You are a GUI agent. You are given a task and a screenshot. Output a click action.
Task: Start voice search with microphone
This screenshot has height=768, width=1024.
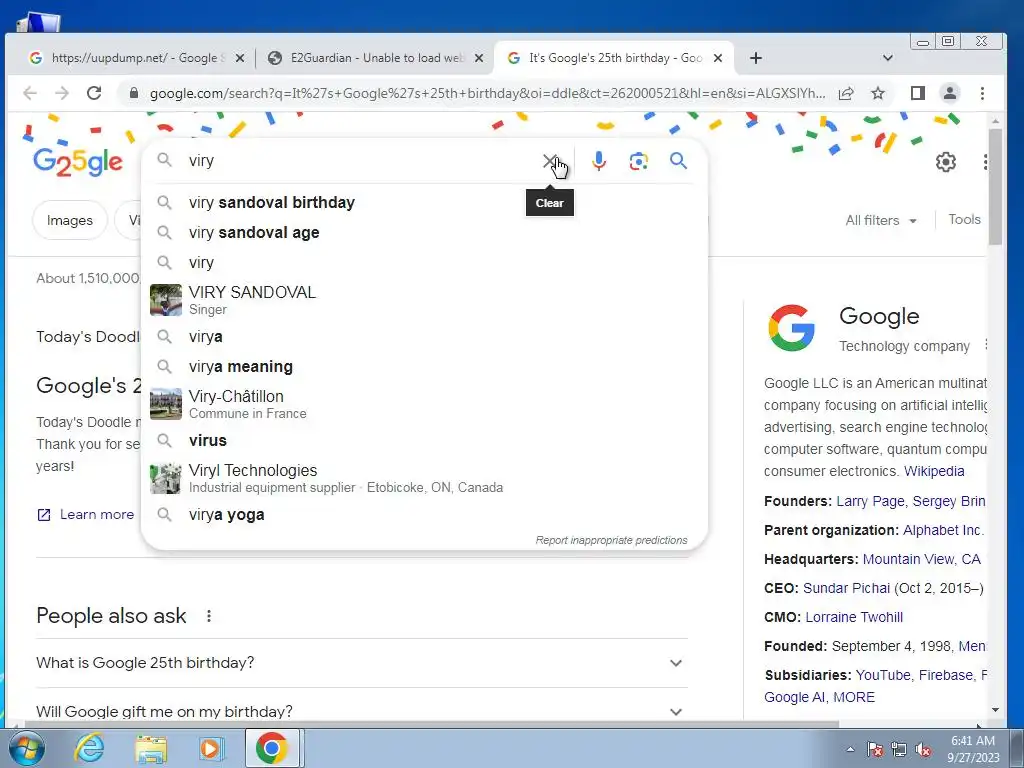point(598,161)
